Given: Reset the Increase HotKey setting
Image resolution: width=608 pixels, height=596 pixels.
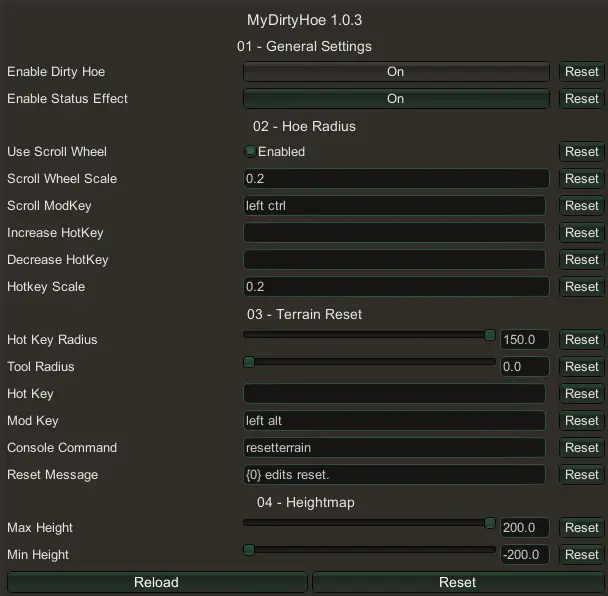Looking at the screenshot, I should 581,233.
